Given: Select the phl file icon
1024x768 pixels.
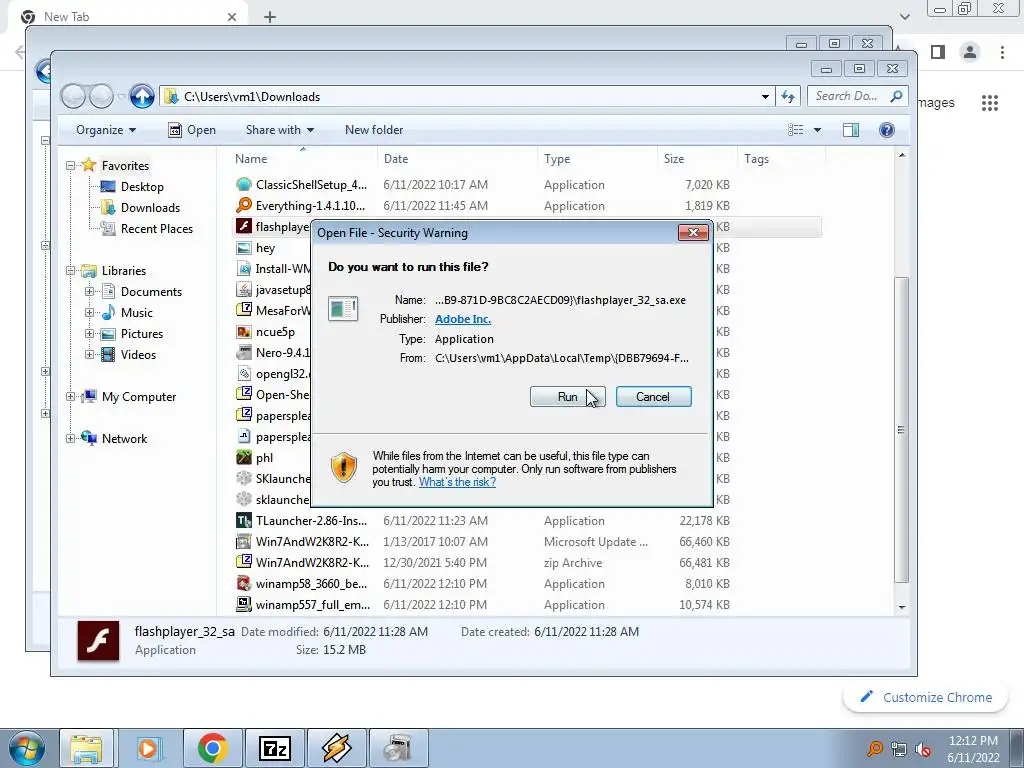Looking at the screenshot, I should [244, 457].
